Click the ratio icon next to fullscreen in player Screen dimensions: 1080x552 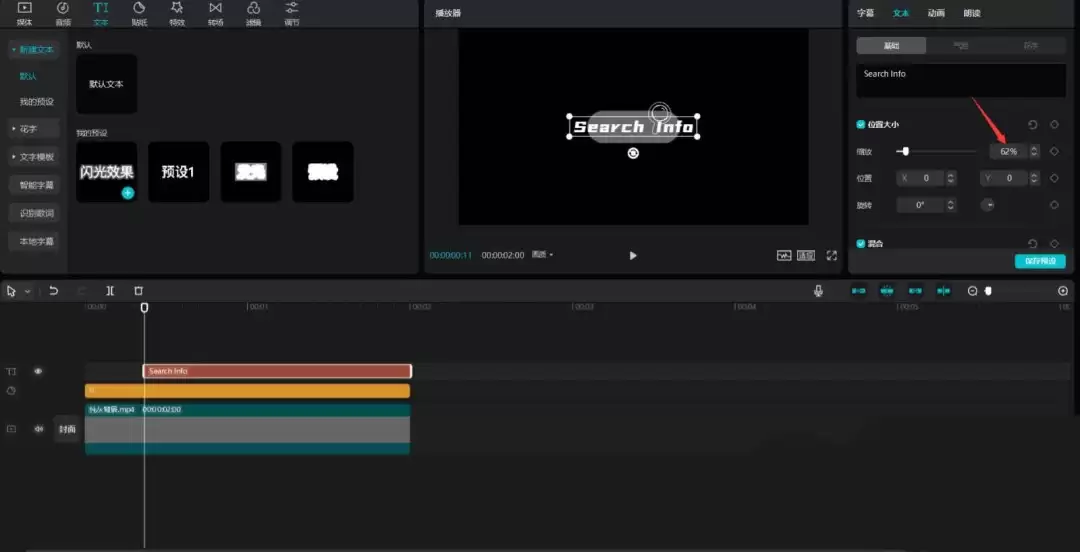point(806,255)
